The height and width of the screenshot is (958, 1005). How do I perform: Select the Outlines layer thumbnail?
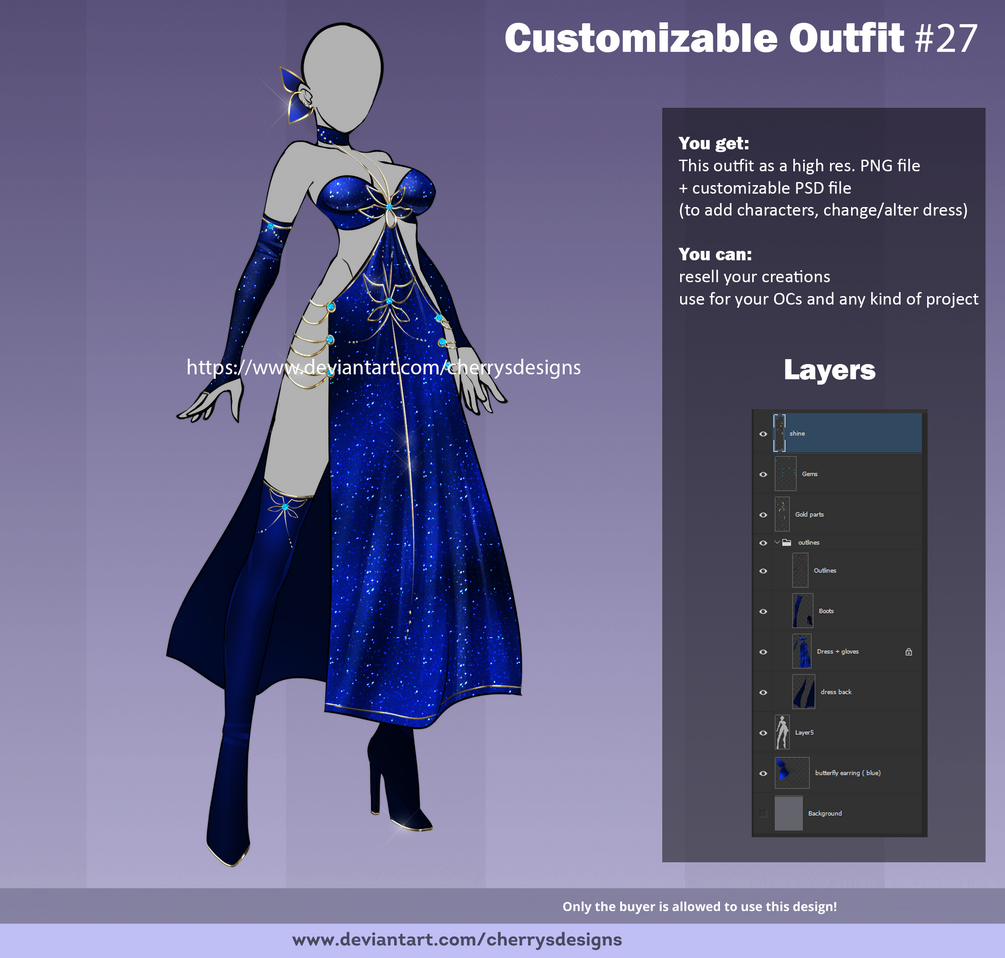[x=800, y=570]
